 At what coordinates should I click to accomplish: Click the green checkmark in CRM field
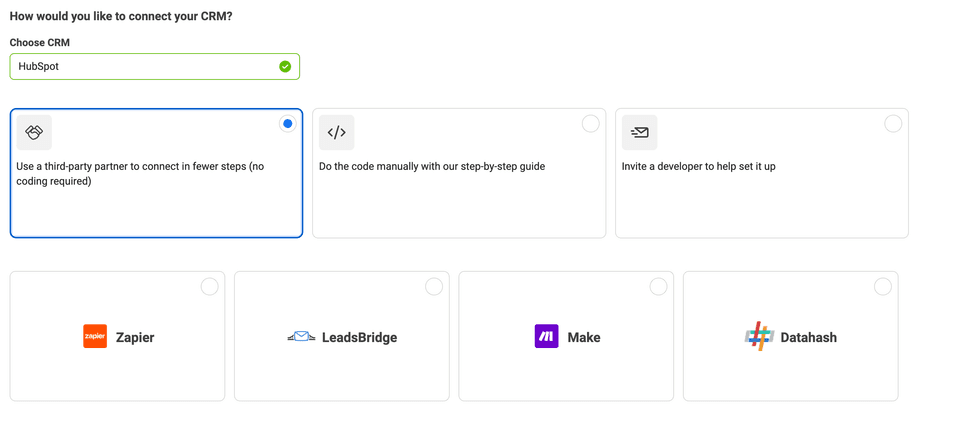point(285,67)
